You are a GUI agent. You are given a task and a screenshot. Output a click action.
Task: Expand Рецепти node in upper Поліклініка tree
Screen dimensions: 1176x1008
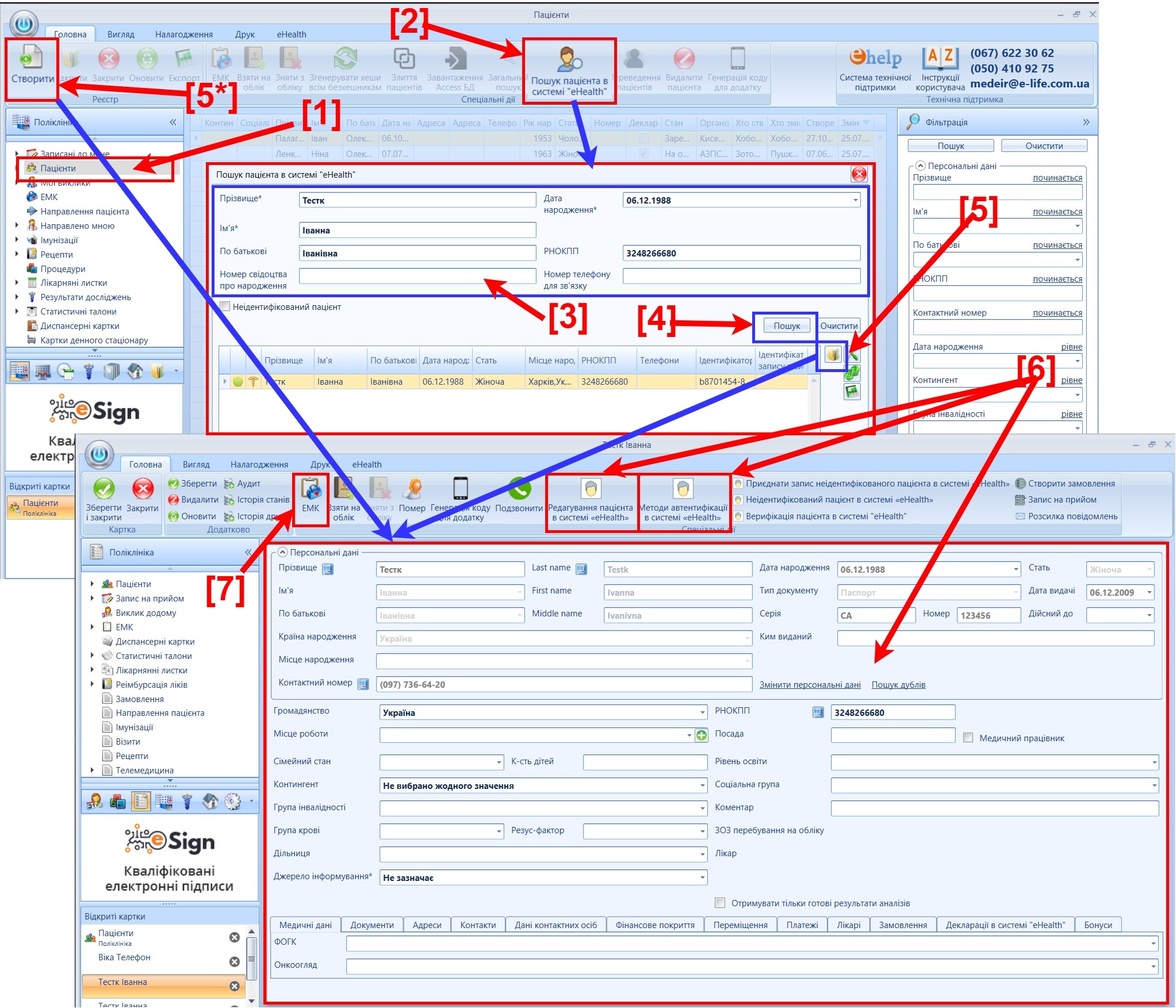pyautogui.click(x=17, y=254)
